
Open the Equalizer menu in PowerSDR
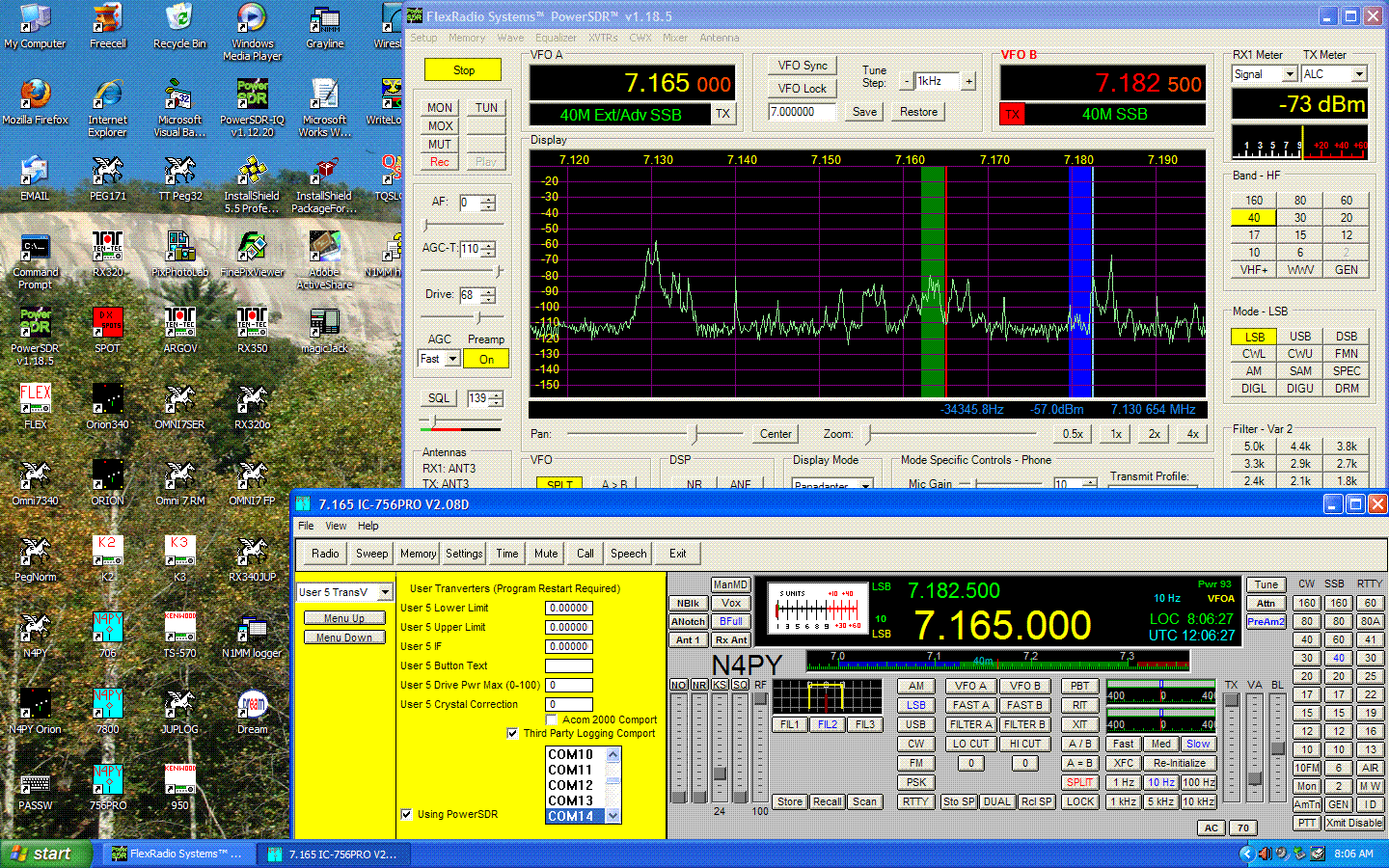click(556, 38)
